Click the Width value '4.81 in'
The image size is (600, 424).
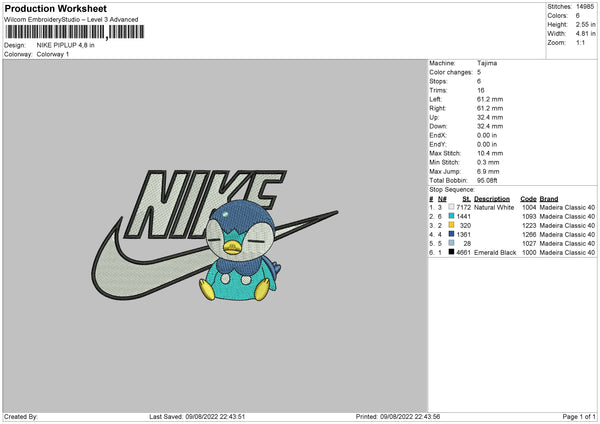[x=585, y=34]
